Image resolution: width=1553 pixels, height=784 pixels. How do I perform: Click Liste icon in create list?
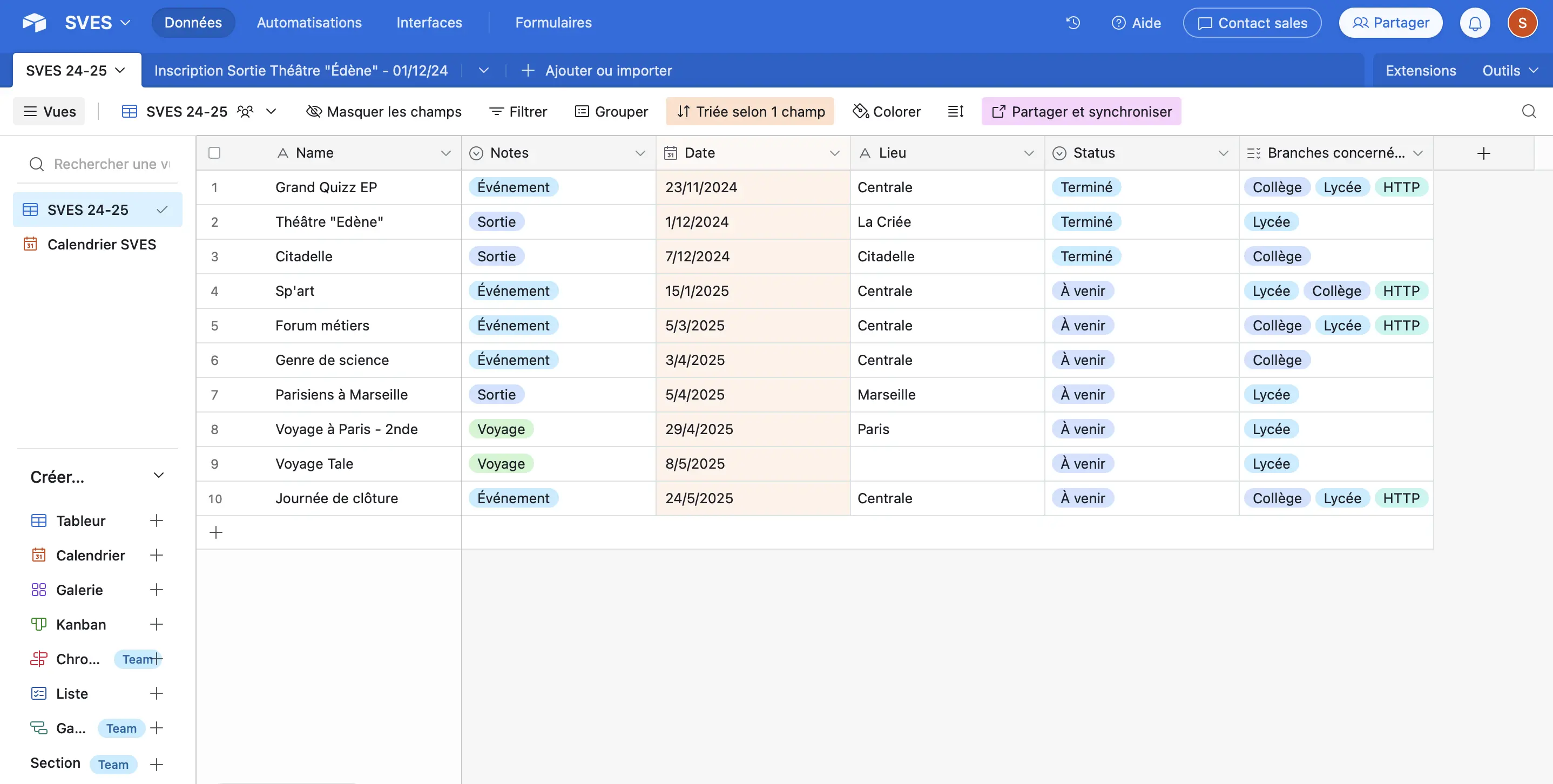38,694
